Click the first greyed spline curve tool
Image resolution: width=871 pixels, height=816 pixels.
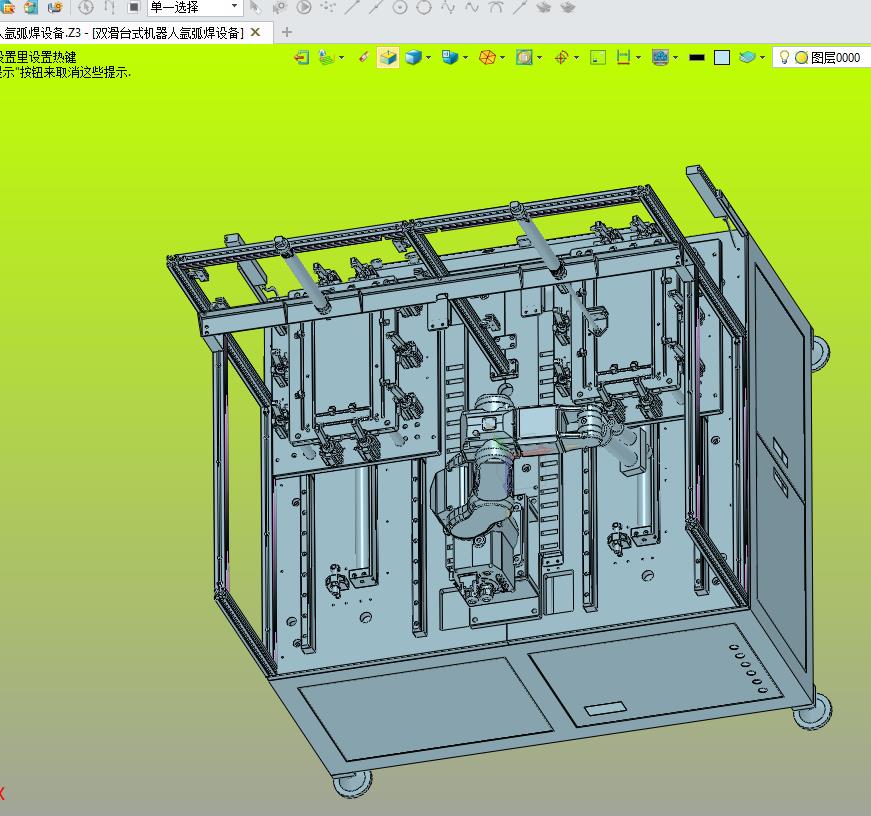(x=448, y=7)
